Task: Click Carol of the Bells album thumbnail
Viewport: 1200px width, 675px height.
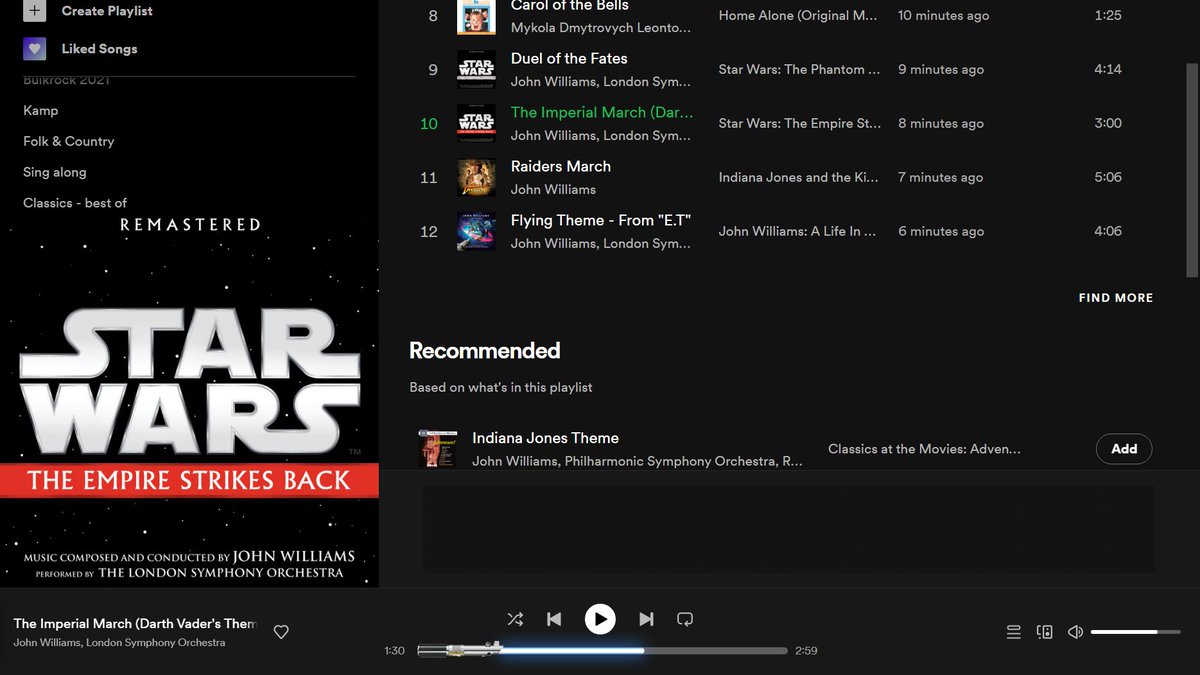Action: pyautogui.click(x=476, y=17)
